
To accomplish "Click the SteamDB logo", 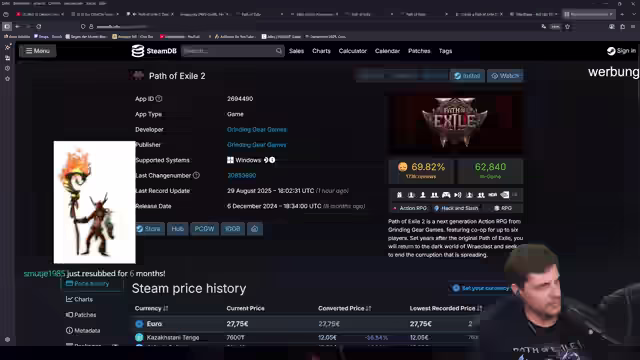I will (154, 51).
